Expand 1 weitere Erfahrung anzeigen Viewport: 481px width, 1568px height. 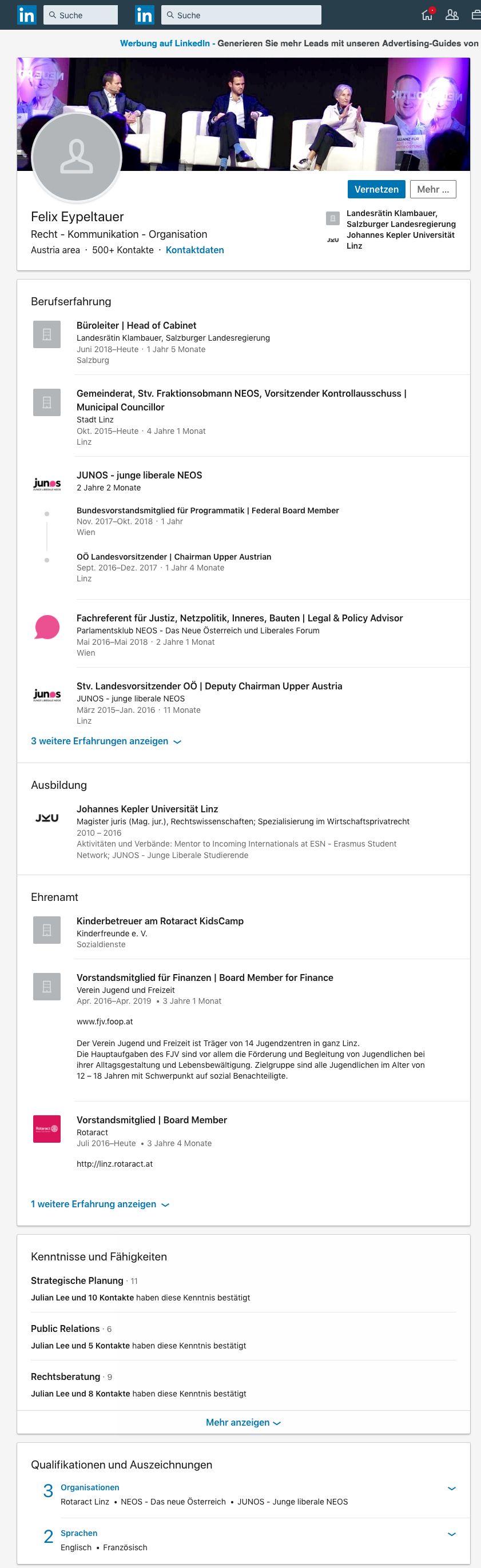pos(100,1204)
